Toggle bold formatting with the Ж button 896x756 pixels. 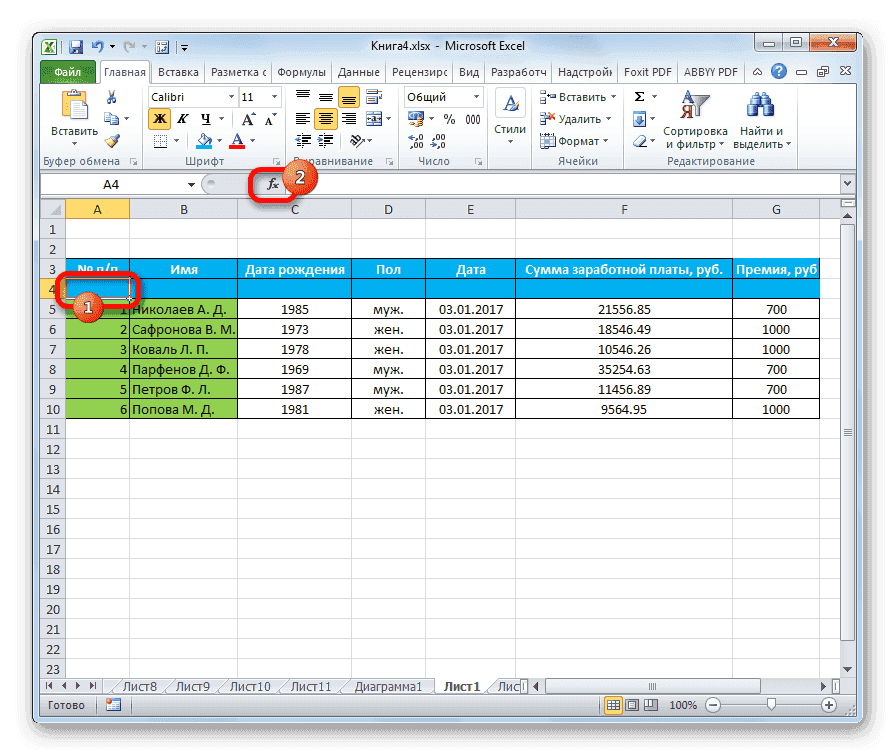[x=160, y=118]
